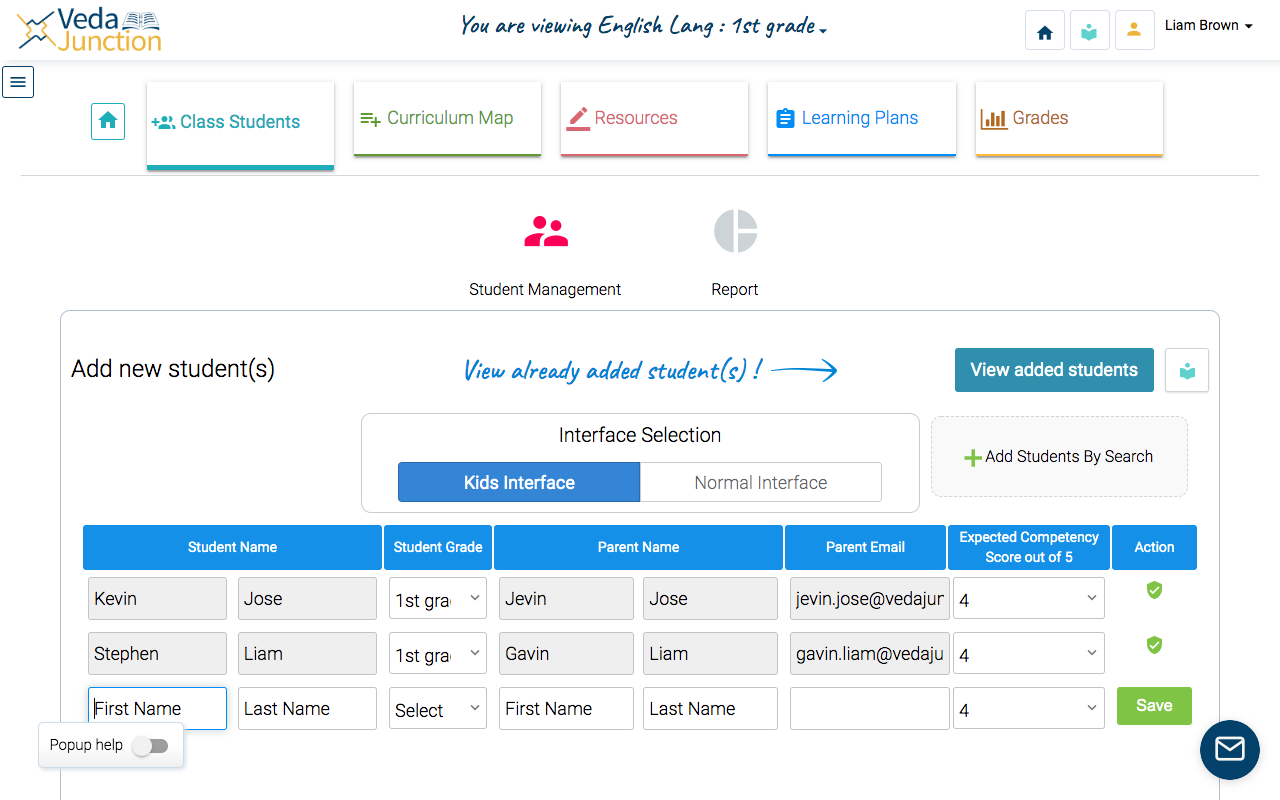Open competency score dropdown for Kevin Jose
The height and width of the screenshot is (800, 1280).
click(x=1028, y=599)
